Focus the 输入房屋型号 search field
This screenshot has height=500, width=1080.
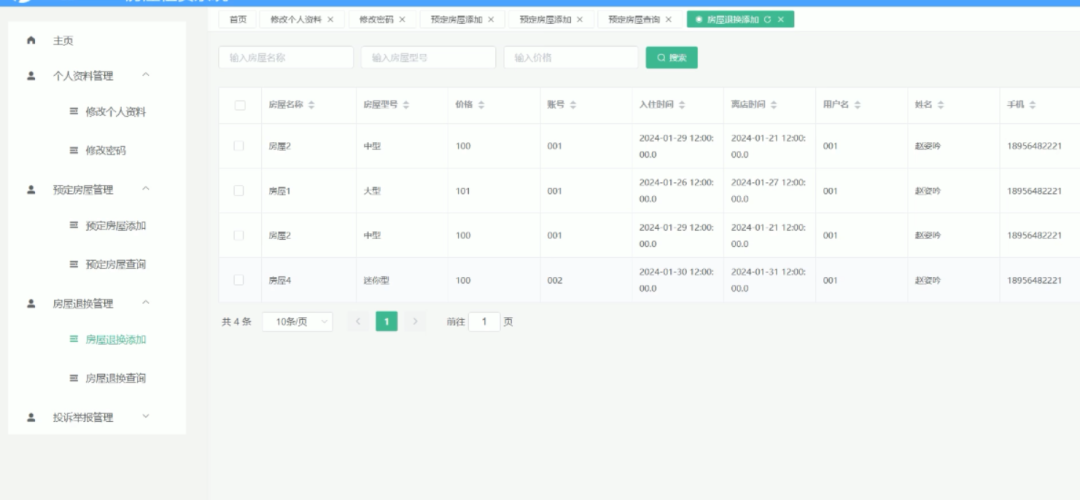[x=428, y=58]
